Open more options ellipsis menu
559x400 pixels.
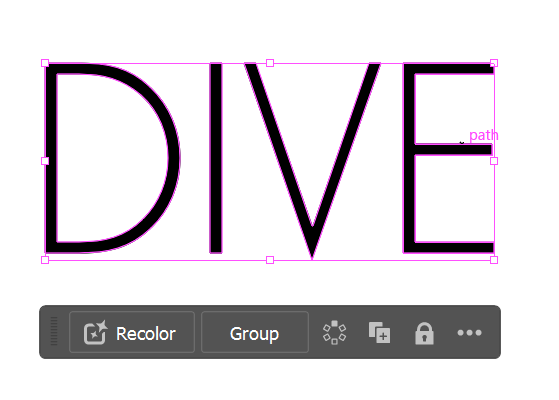tap(470, 333)
